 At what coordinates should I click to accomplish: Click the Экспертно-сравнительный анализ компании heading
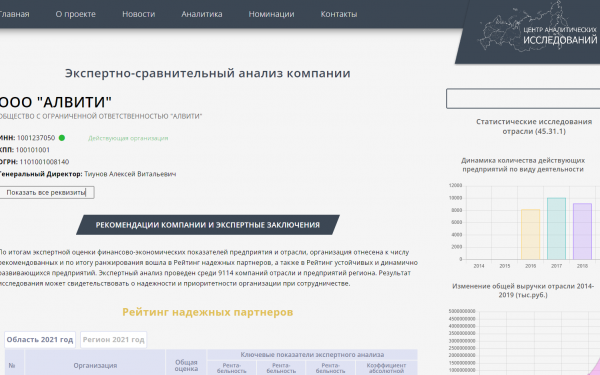[208, 73]
